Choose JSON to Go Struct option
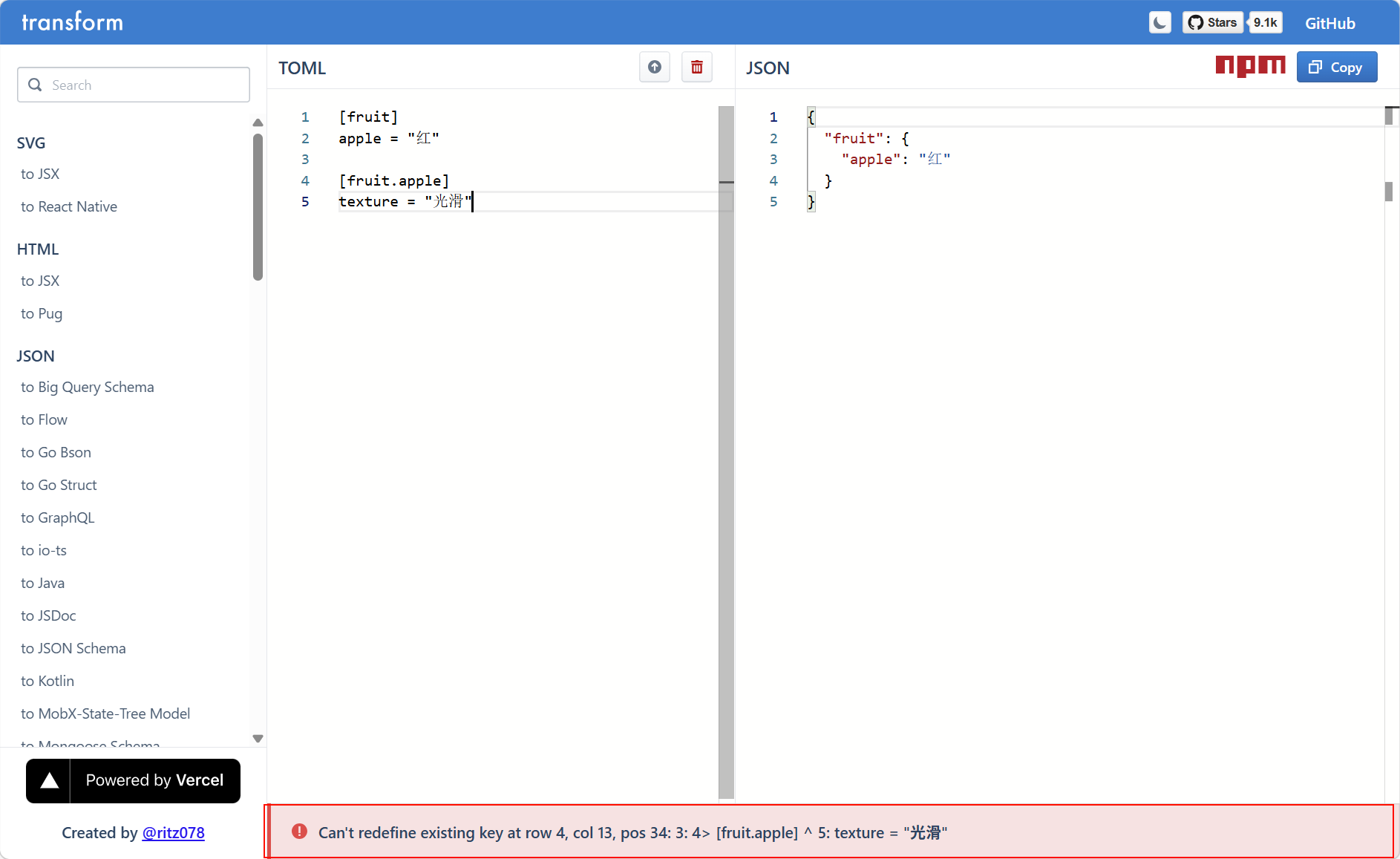1400x859 pixels. 59,485
